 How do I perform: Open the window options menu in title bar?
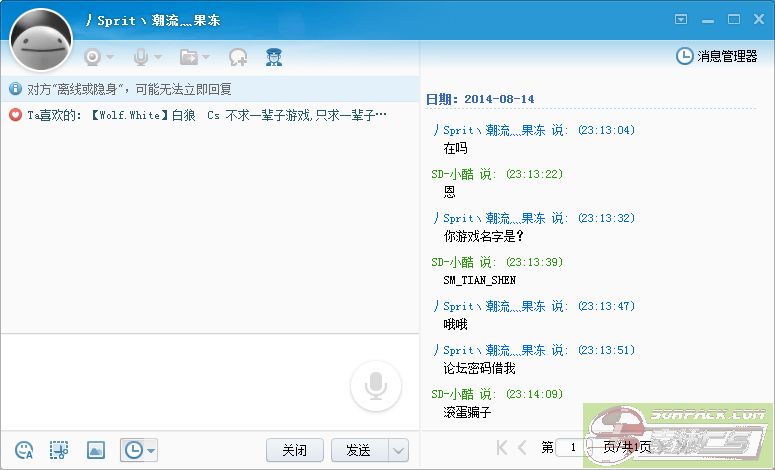tap(681, 19)
